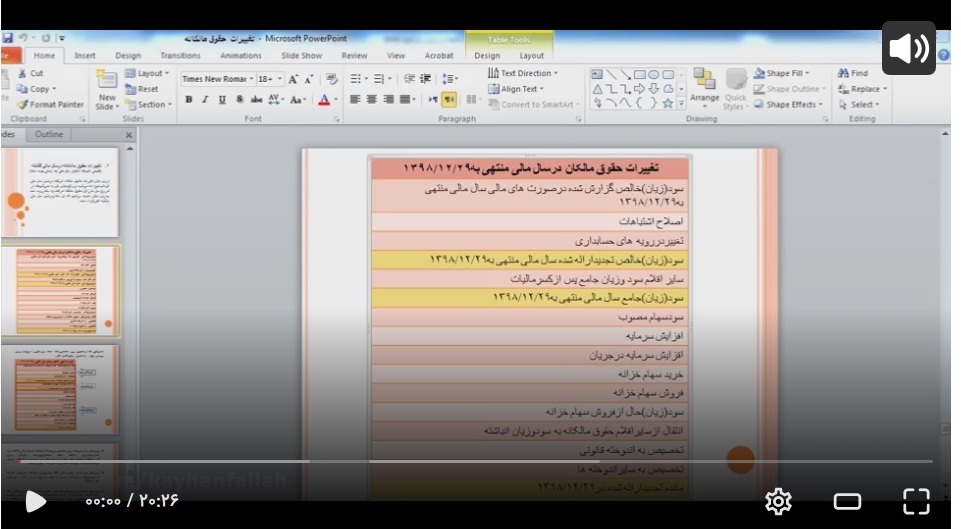The image size is (961, 529).
Task: Toggle Bold formatting
Action: pyautogui.click(x=189, y=99)
